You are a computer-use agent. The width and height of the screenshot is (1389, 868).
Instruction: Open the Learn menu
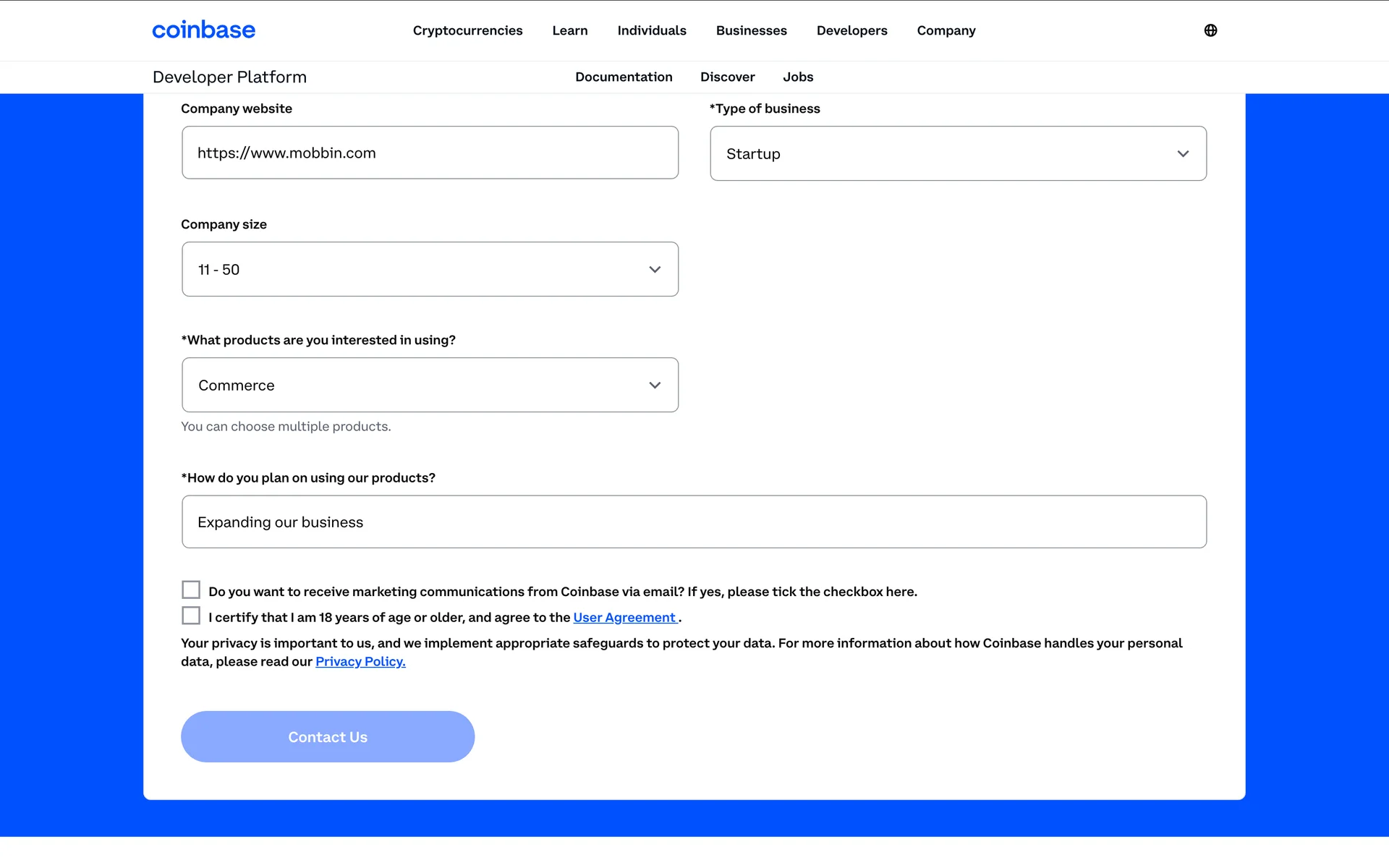coord(569,30)
